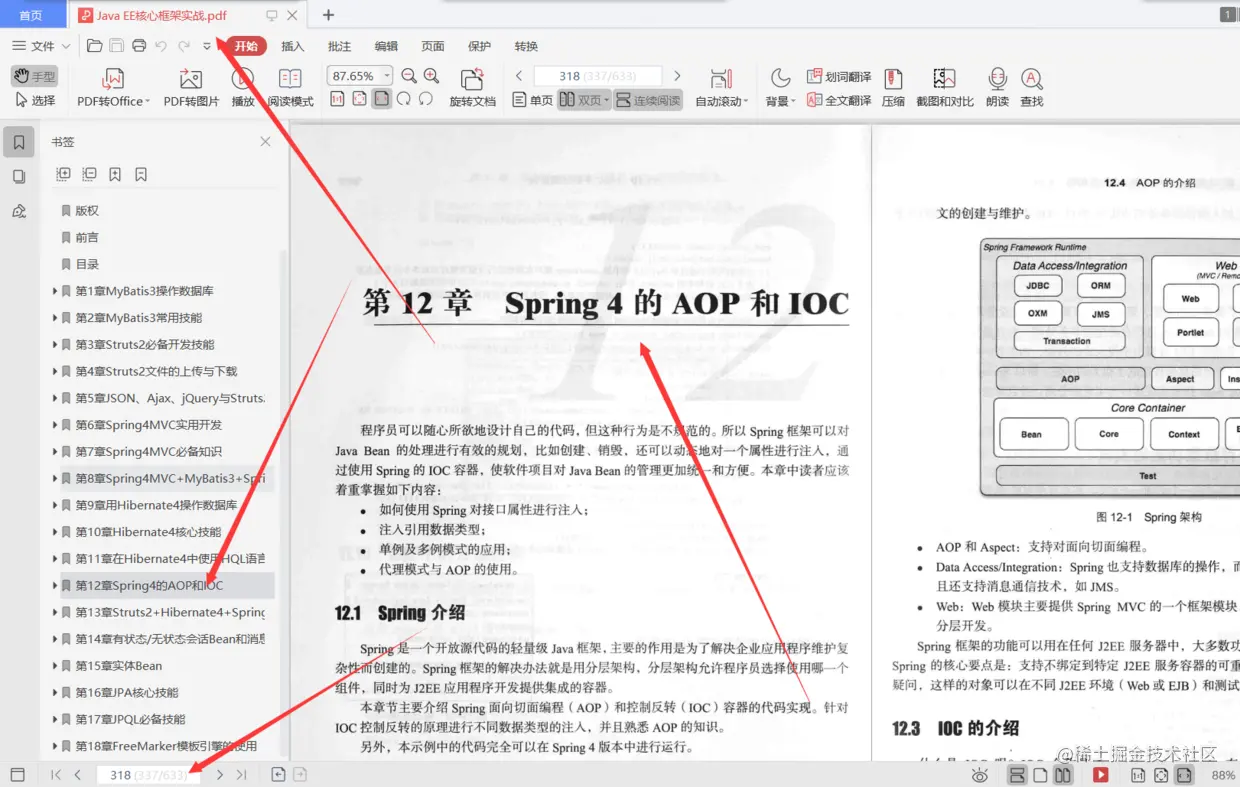The image size is (1240, 787).
Task: Toggle continuous layout icon in status bar
Action: 1018,775
